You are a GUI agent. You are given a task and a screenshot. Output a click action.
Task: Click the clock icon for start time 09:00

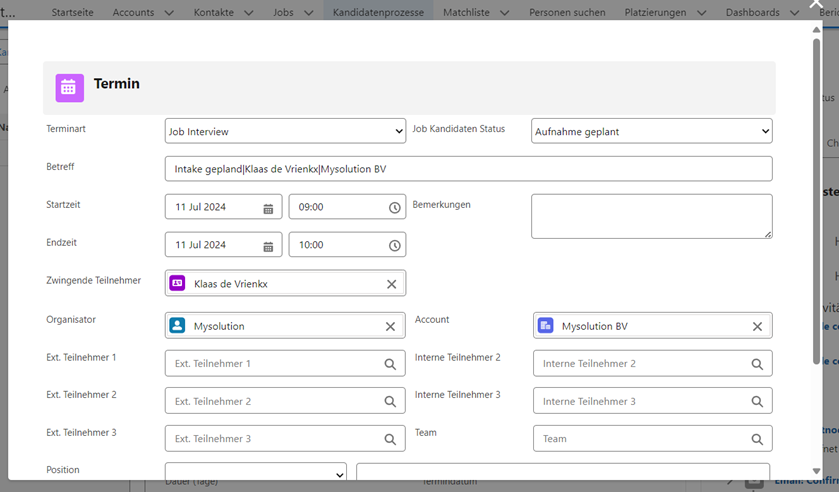point(394,208)
